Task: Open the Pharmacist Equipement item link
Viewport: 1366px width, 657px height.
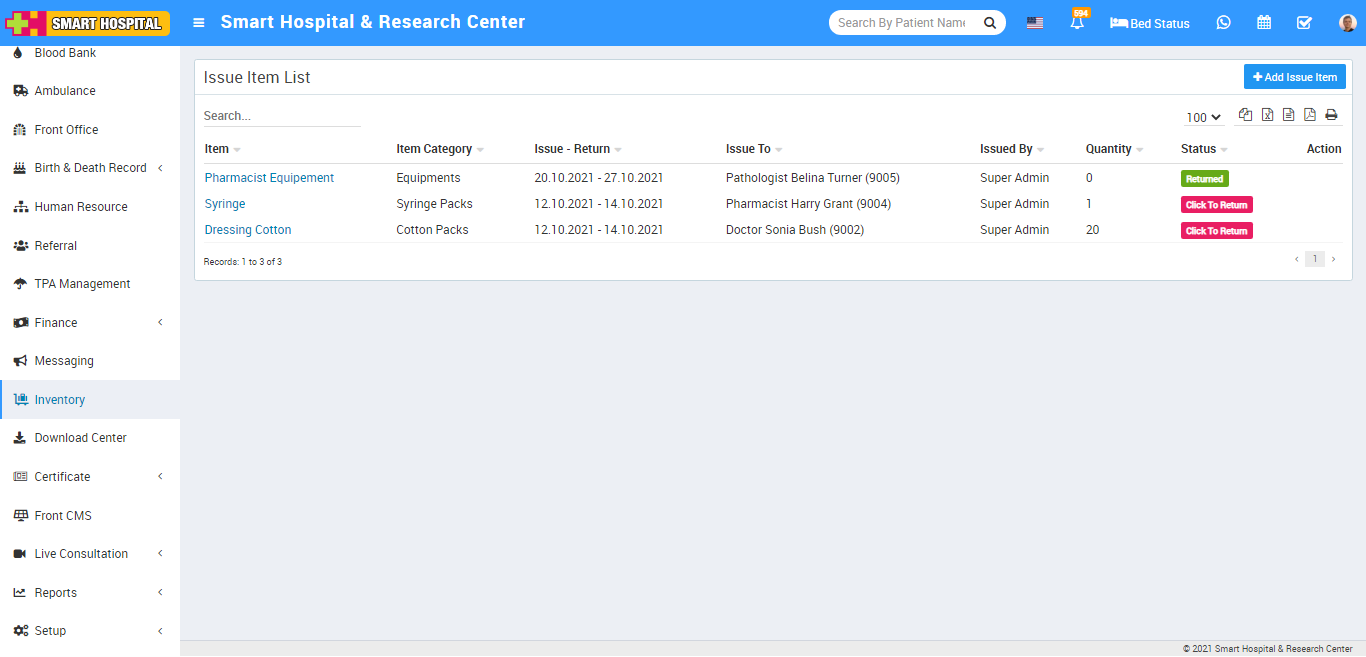Action: (269, 178)
